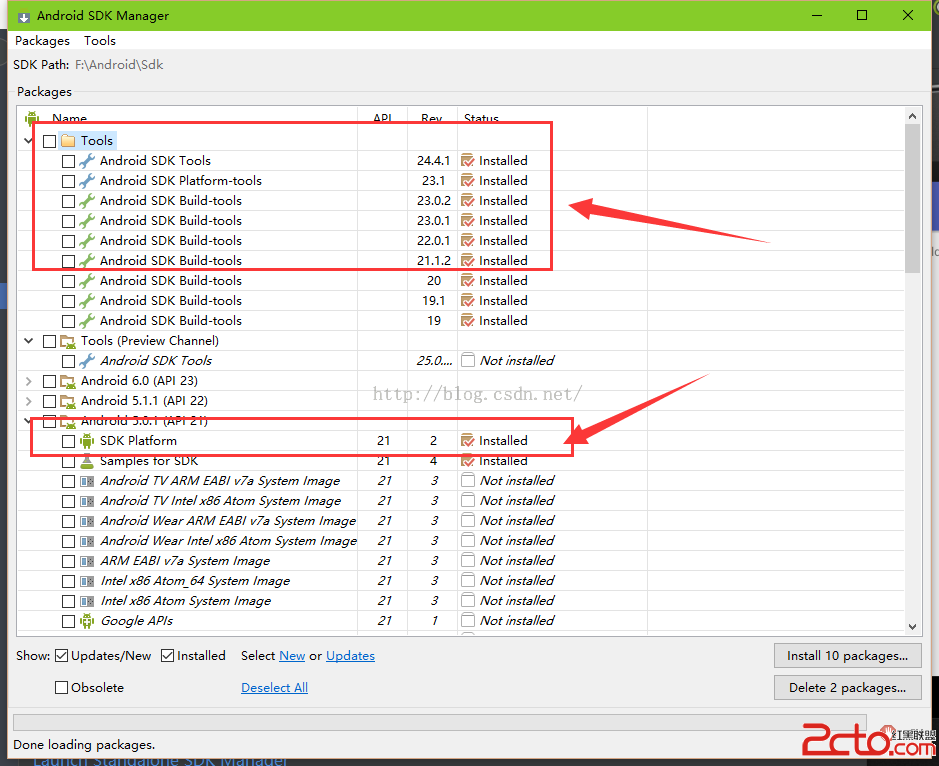Click the wrench icon for Build-tools revision 19.1
Screen dimensions: 939x766
coord(87,301)
